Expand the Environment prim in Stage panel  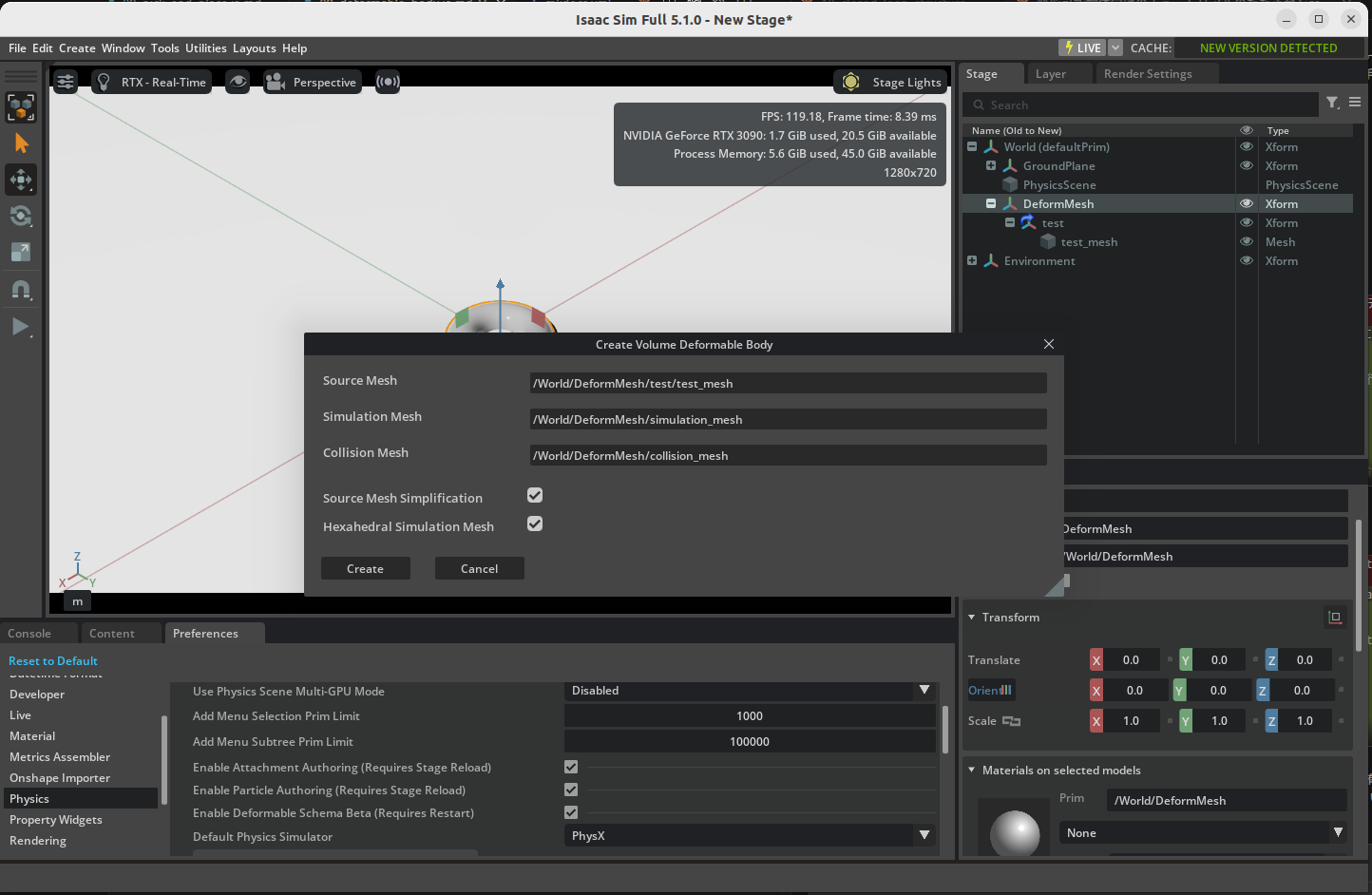coord(971,260)
